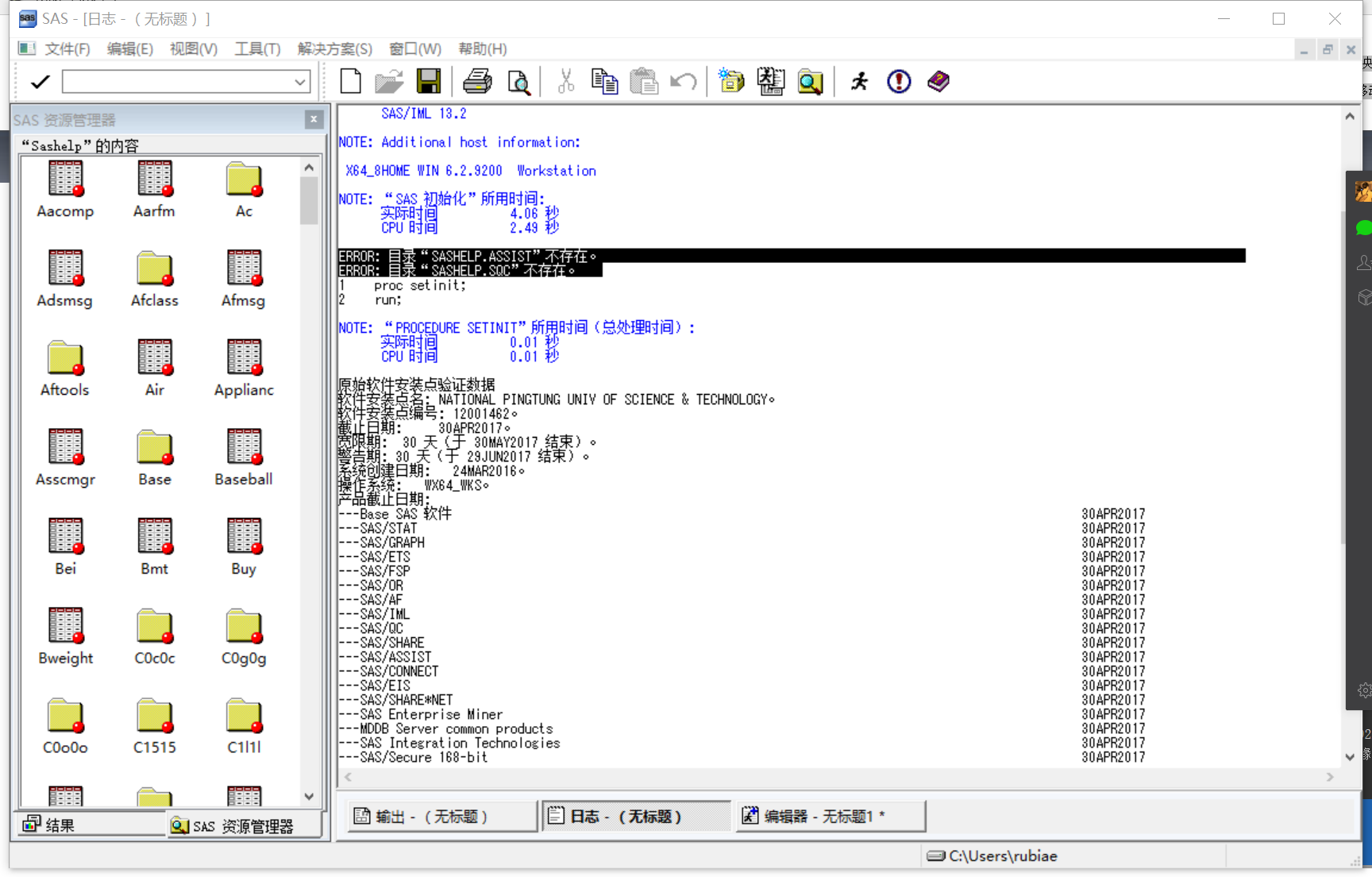The image size is (1372, 877).
Task: Open the 视图(V) menu
Action: (194, 49)
